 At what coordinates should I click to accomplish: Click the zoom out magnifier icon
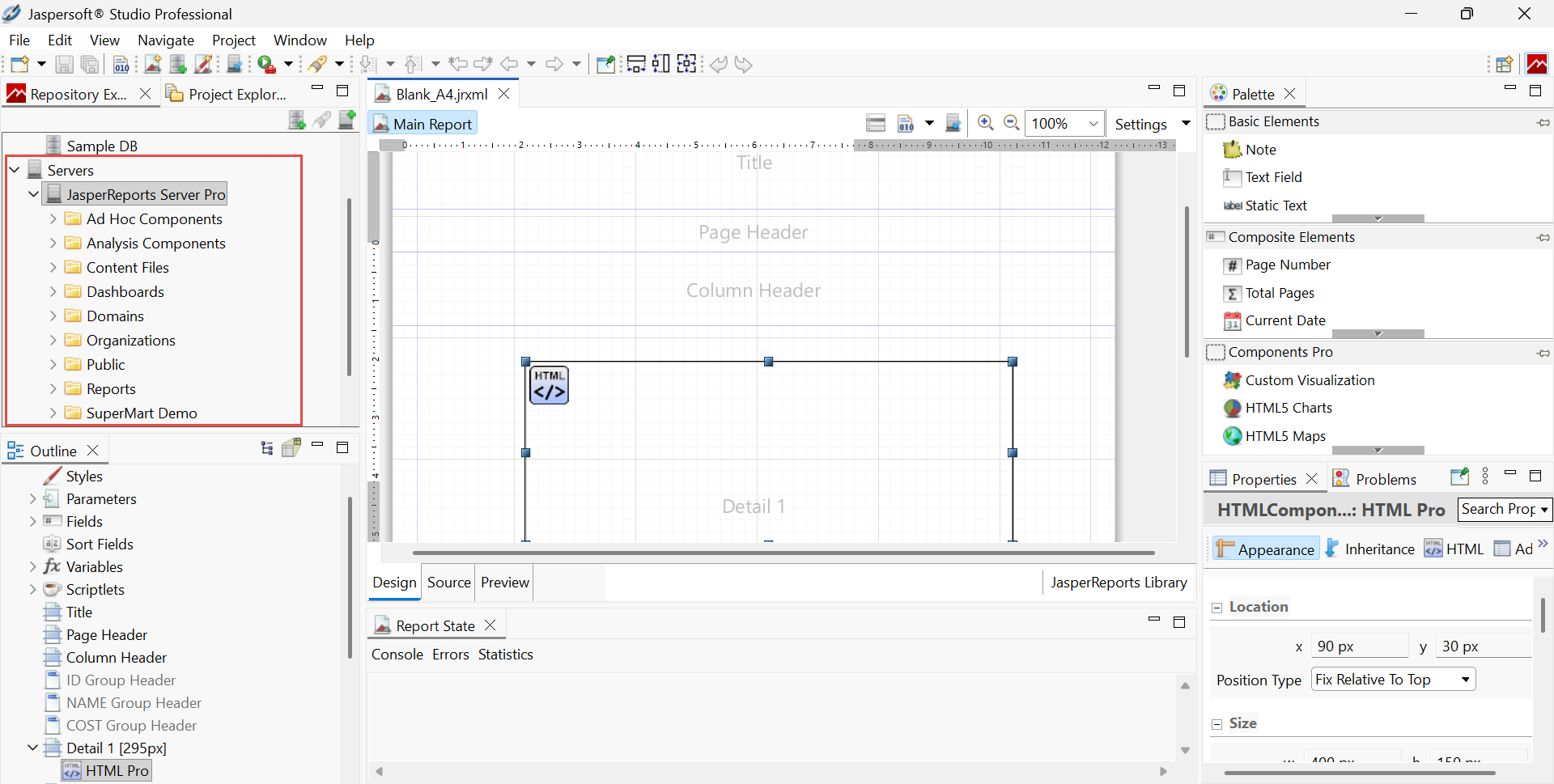1011,123
